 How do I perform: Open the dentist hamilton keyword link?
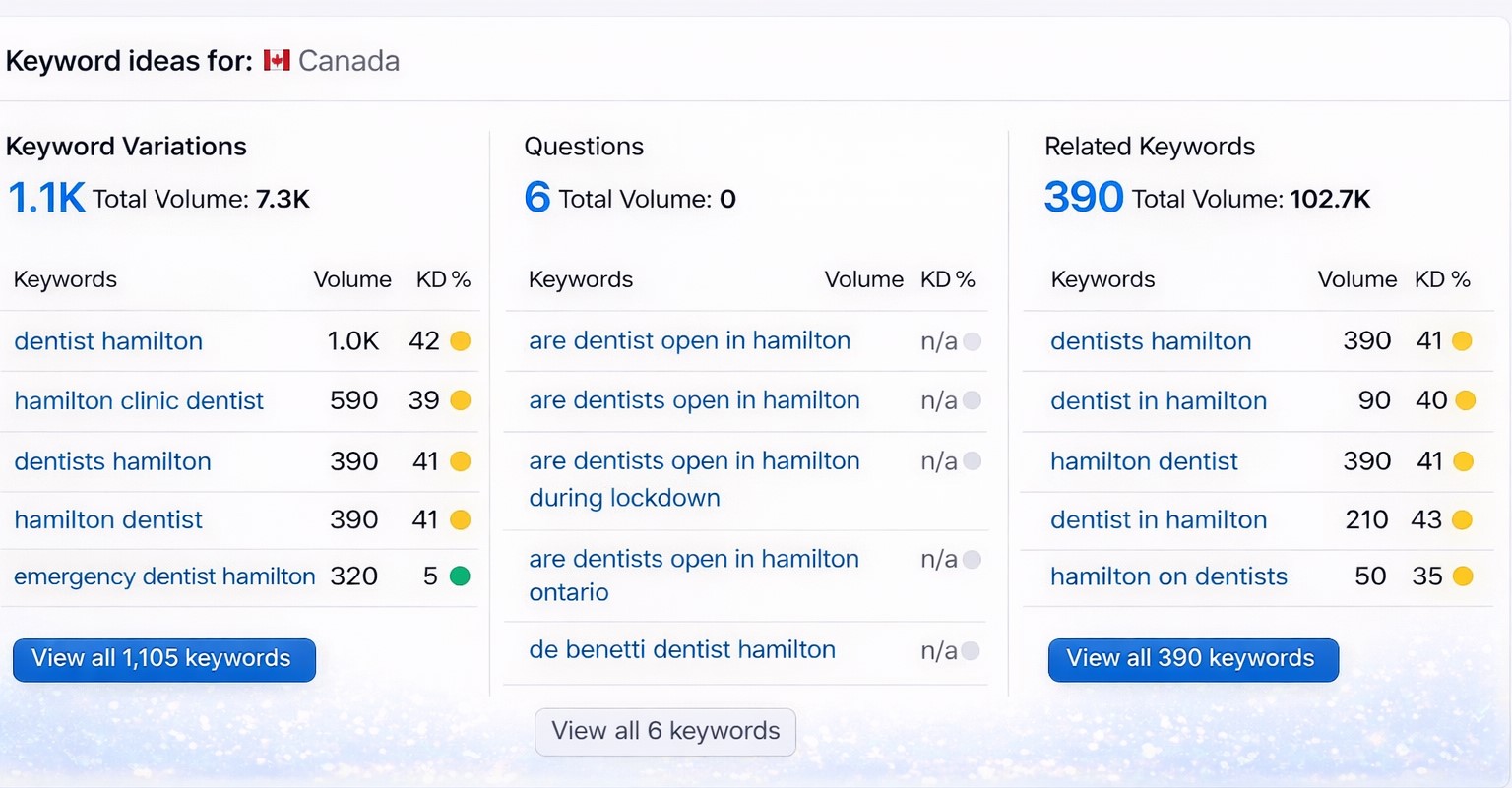click(x=108, y=341)
